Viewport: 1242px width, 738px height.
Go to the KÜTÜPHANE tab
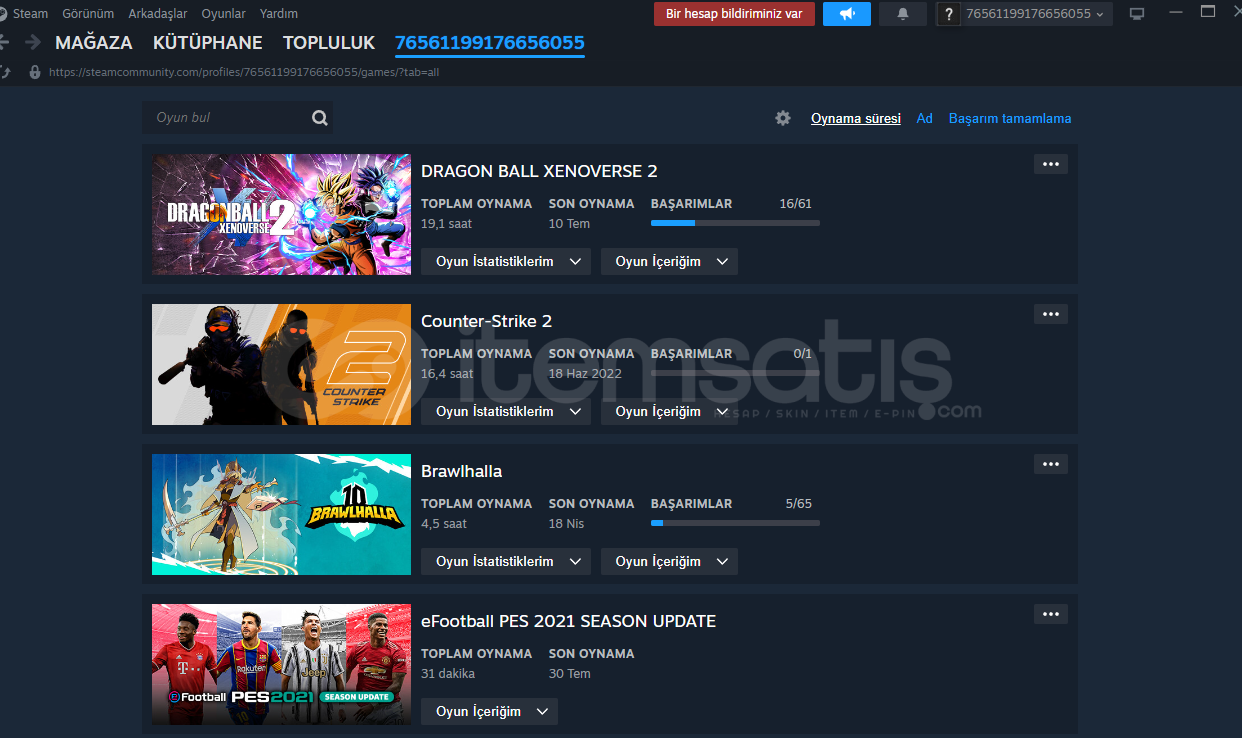click(208, 43)
